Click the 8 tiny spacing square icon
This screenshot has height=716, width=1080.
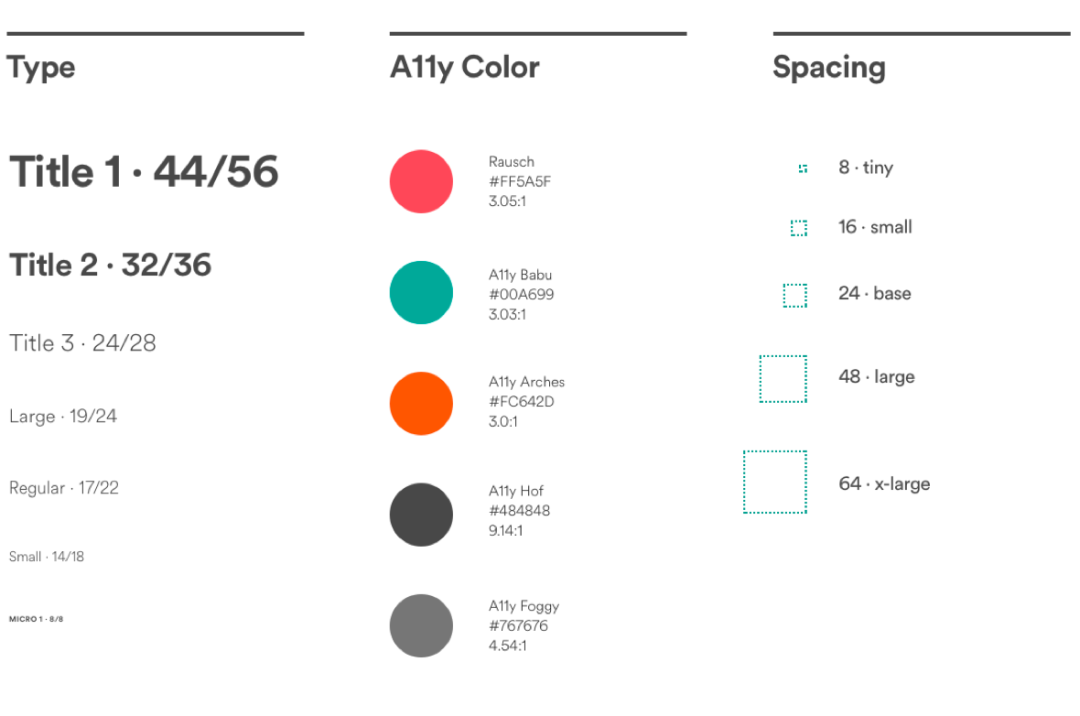tap(802, 169)
